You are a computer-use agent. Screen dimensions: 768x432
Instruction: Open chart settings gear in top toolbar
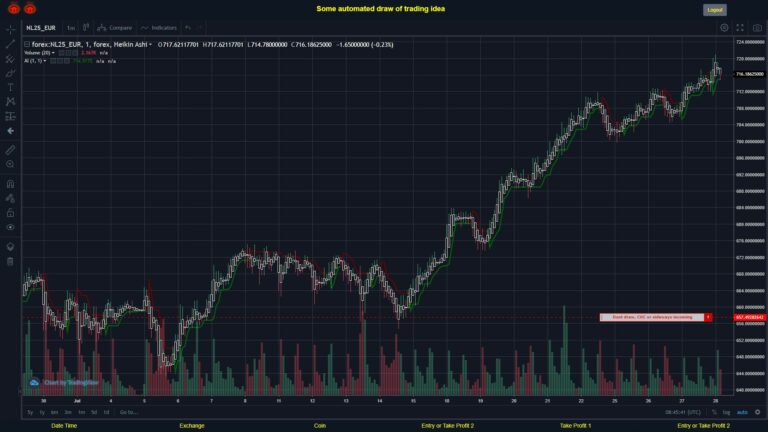click(724, 28)
